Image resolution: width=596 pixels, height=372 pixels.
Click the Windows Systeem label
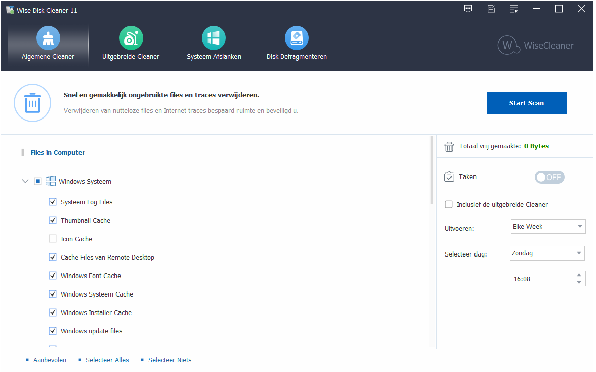[x=85, y=181]
